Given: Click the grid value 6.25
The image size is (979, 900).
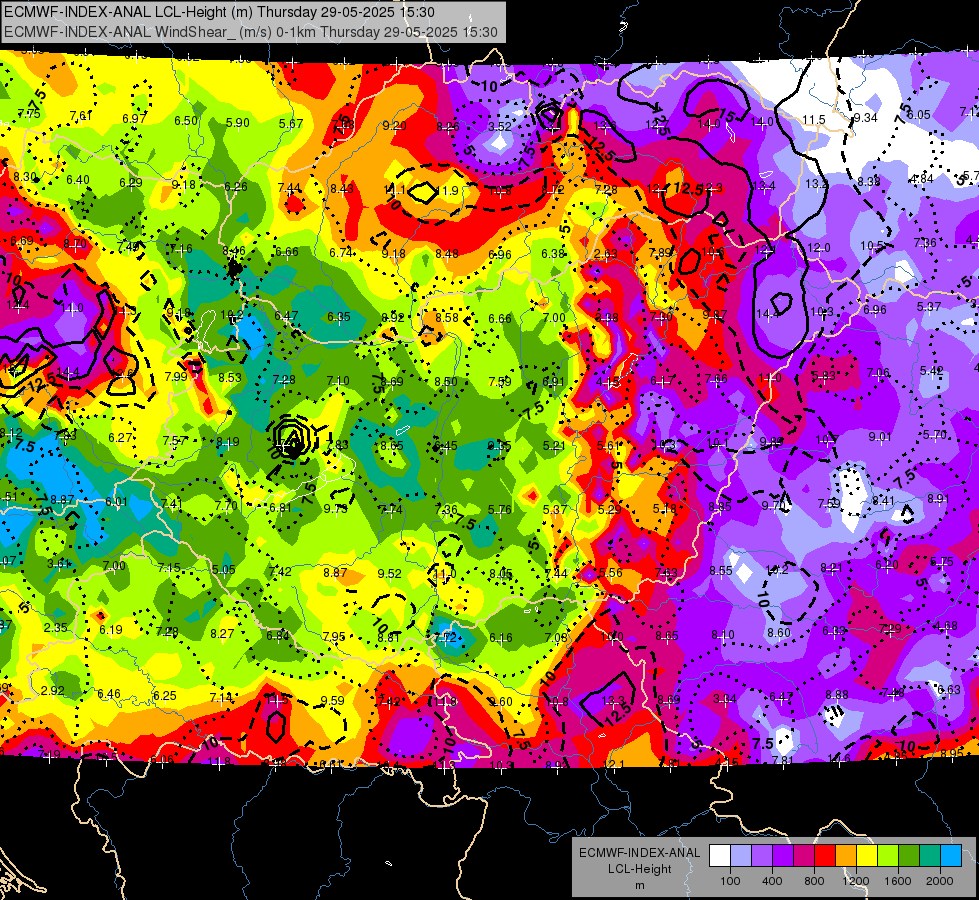Looking at the screenshot, I should pos(165,695).
